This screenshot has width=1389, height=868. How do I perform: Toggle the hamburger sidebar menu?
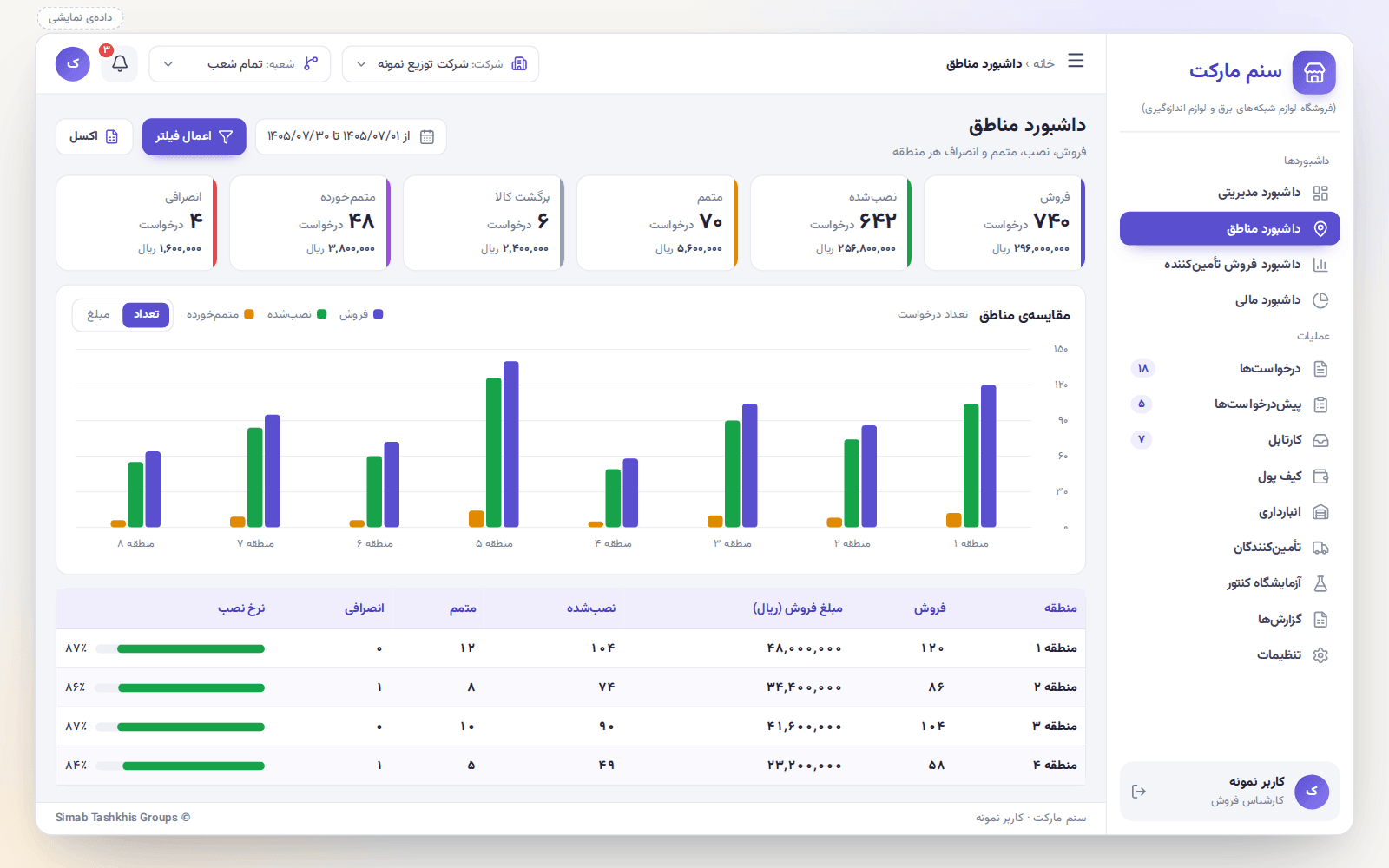coord(1076,61)
